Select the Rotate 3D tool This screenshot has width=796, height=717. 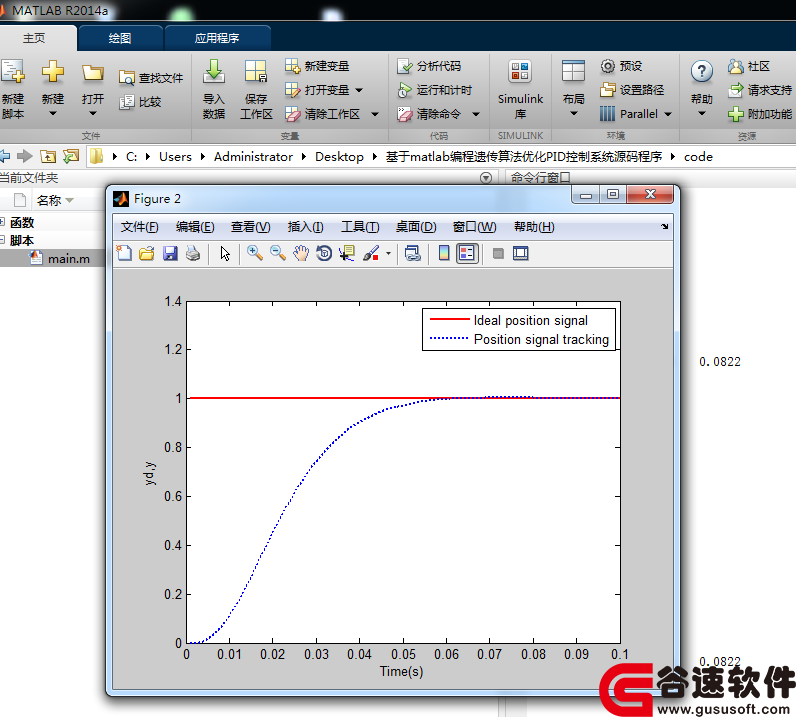point(324,253)
